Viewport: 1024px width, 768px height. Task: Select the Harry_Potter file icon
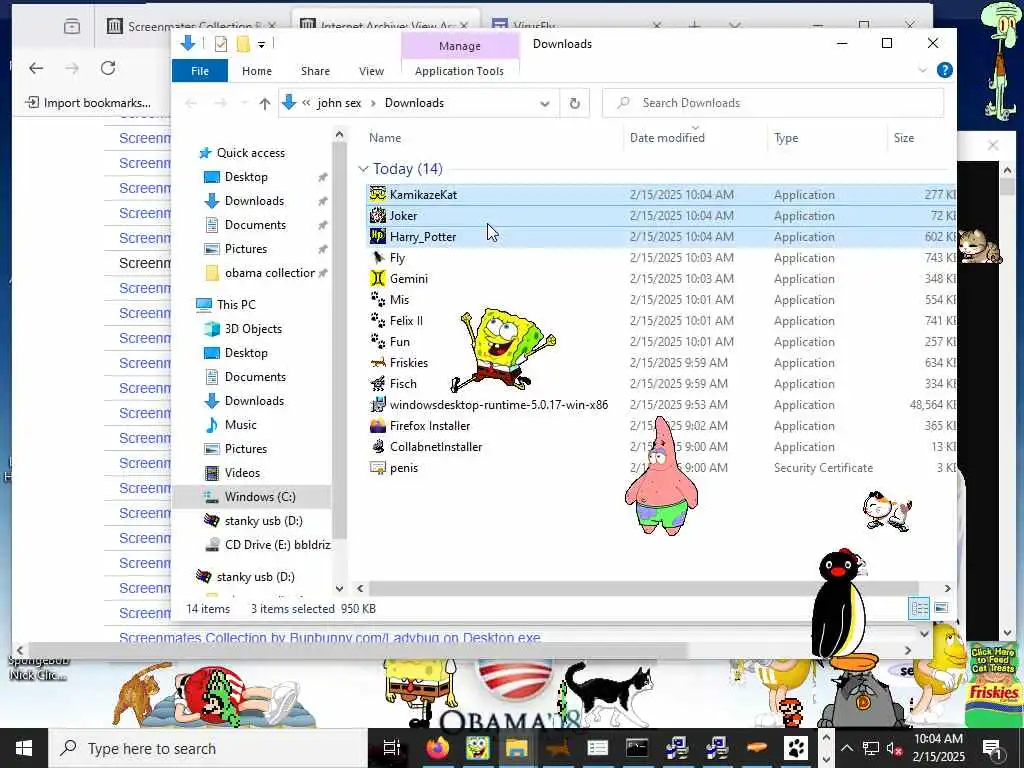377,236
